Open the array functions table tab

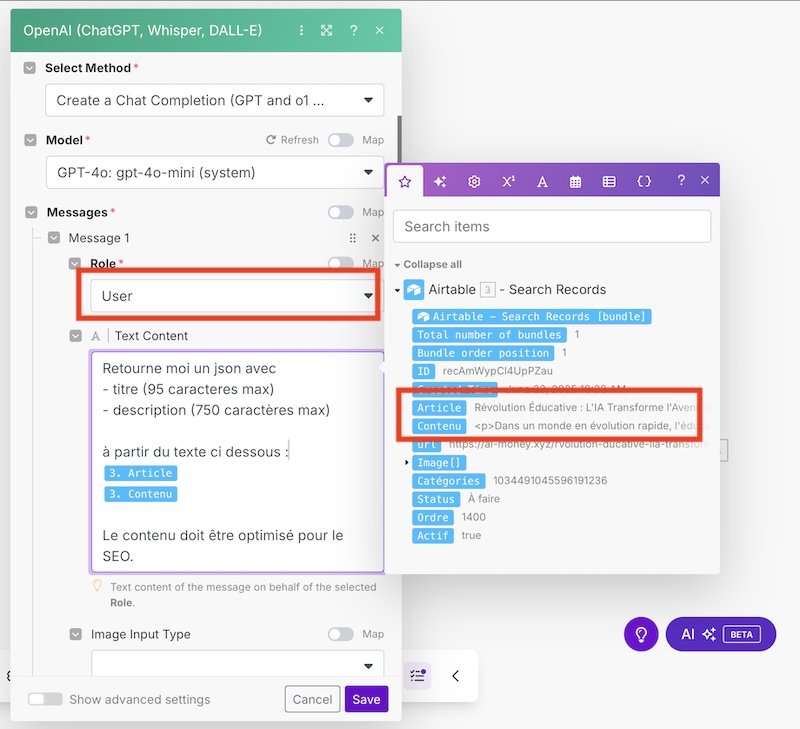click(609, 182)
